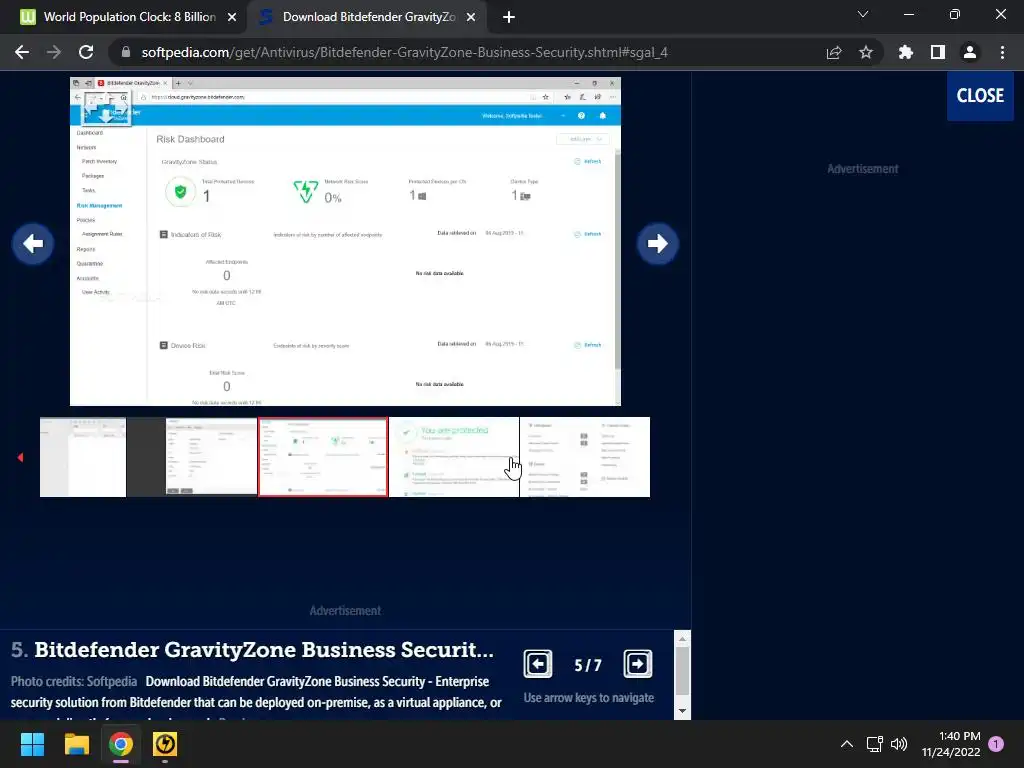
Task: Open Windows Start menu
Action: (32, 744)
